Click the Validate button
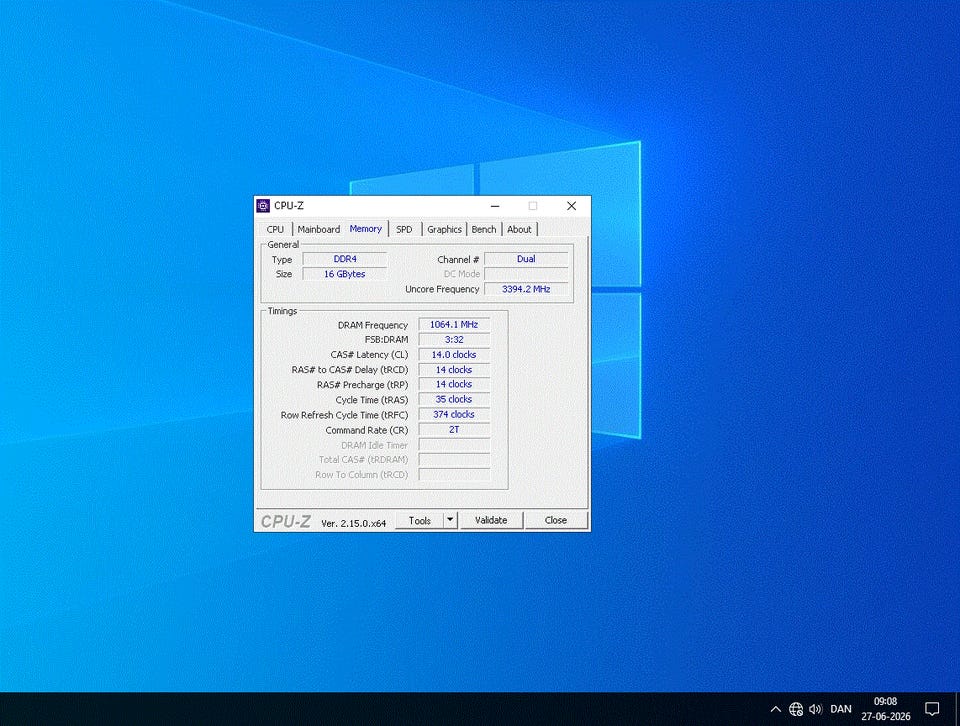This screenshot has width=960, height=726. click(491, 520)
